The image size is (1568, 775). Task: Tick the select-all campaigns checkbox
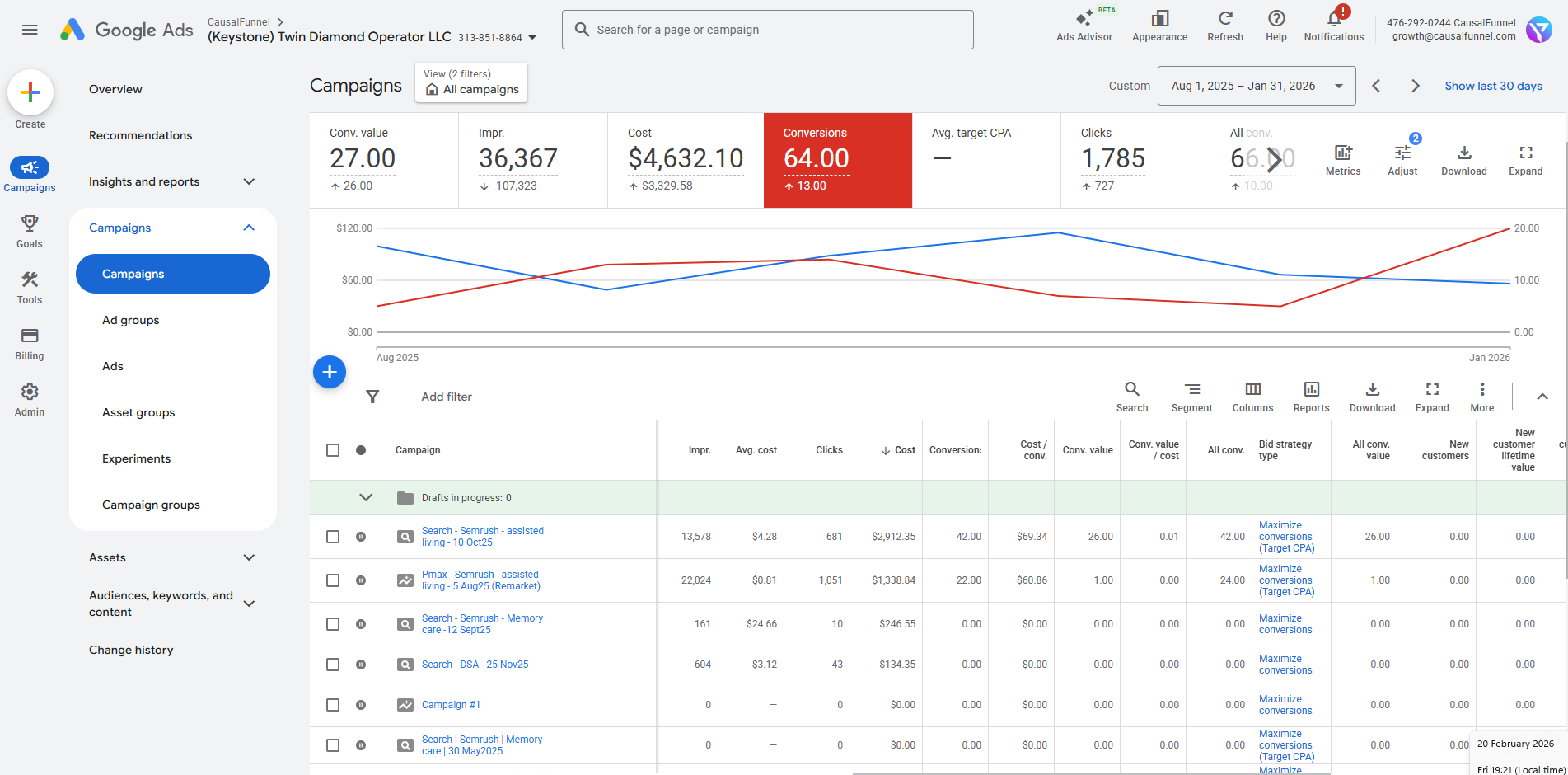point(333,450)
